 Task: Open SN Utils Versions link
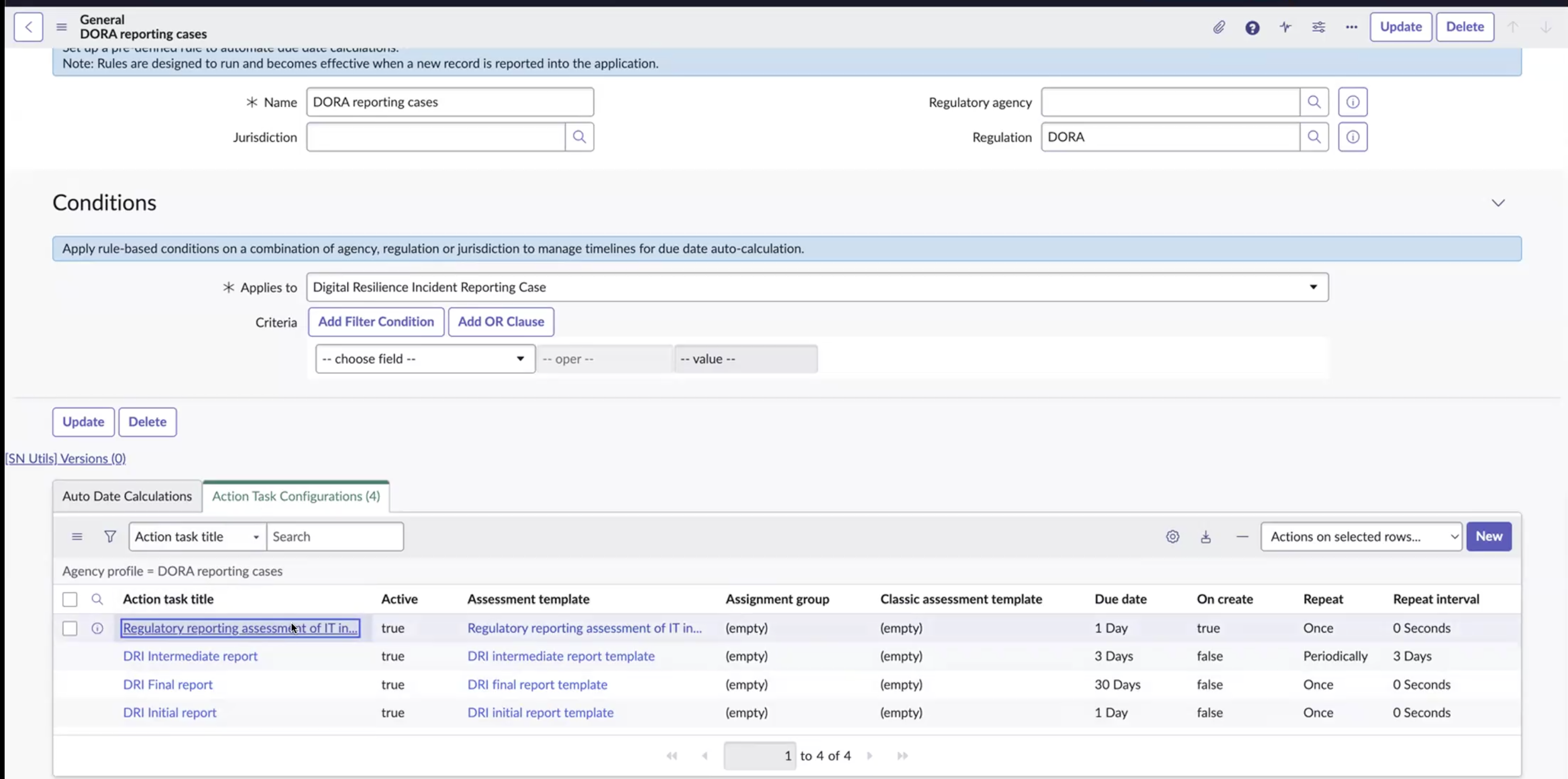point(65,458)
